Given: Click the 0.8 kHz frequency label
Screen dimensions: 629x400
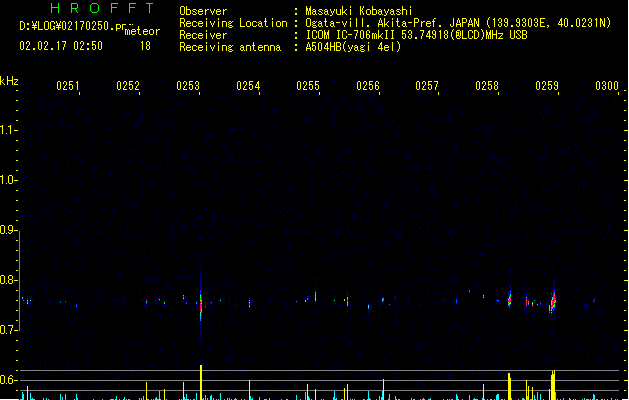Looking at the screenshot, I should (8, 280).
